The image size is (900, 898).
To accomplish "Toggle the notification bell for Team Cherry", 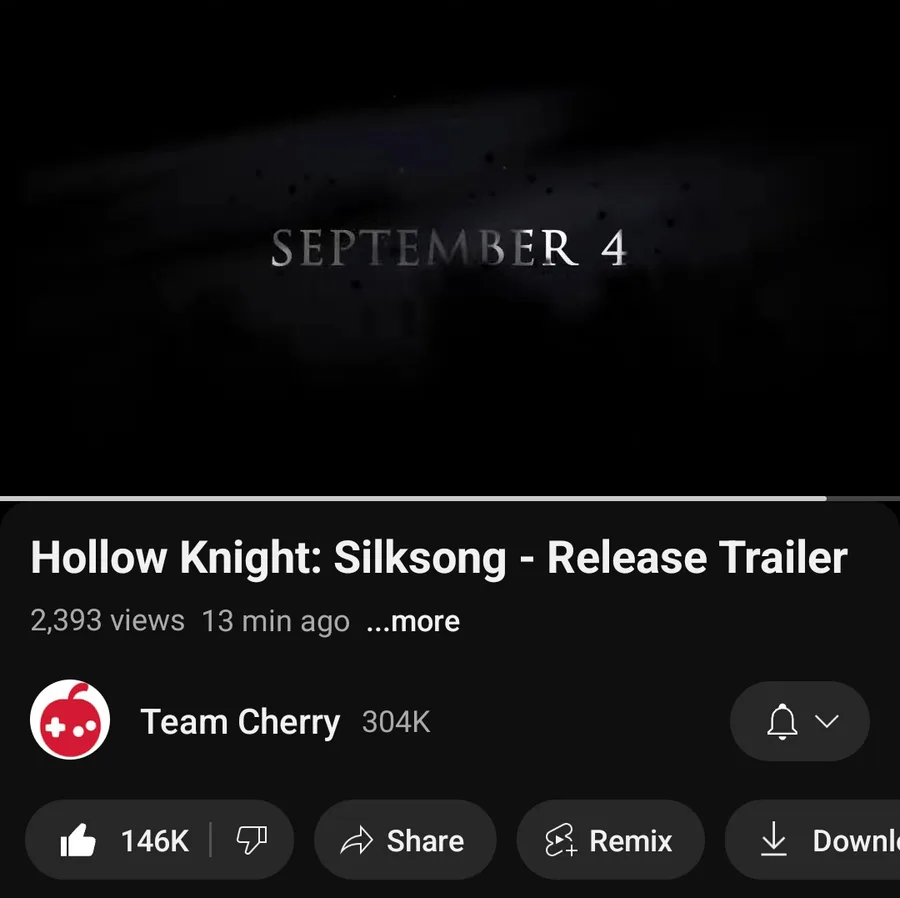I will point(782,721).
